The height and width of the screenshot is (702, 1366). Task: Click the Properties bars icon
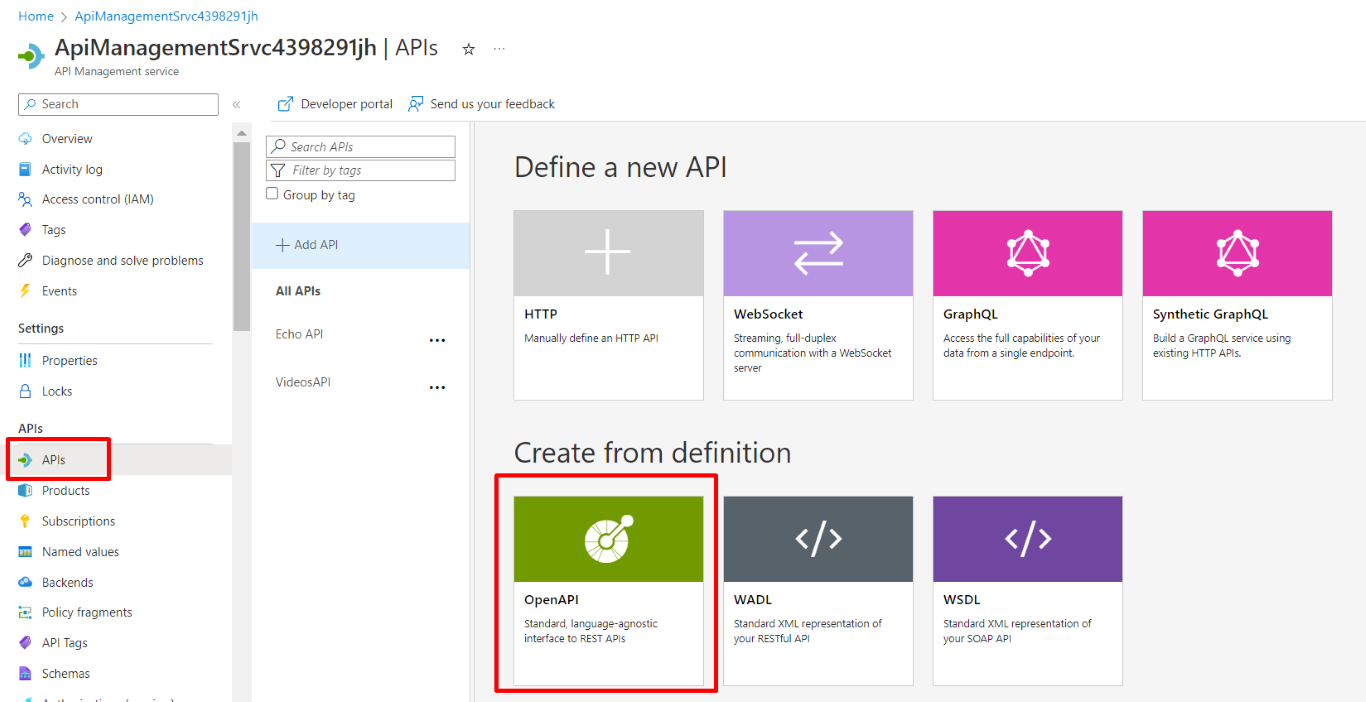click(x=25, y=361)
